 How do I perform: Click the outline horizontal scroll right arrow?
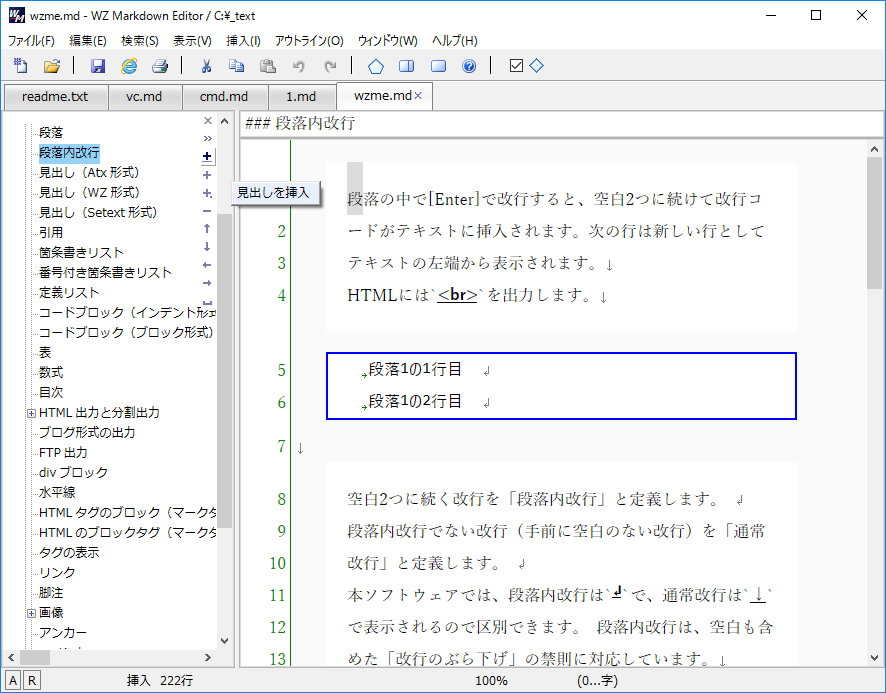(208, 657)
